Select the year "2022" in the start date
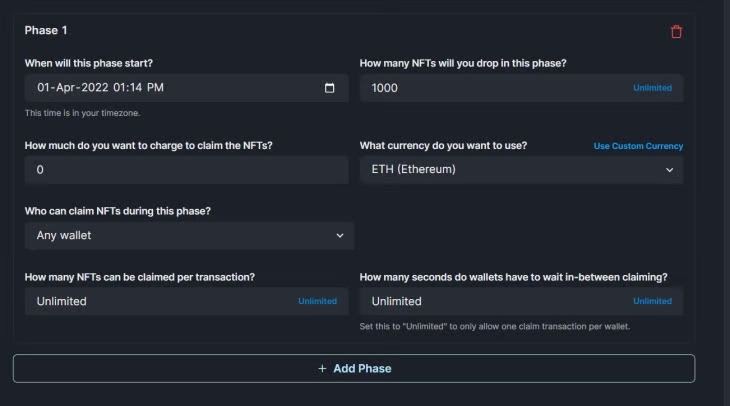This screenshot has width=730, height=406. (x=95, y=88)
